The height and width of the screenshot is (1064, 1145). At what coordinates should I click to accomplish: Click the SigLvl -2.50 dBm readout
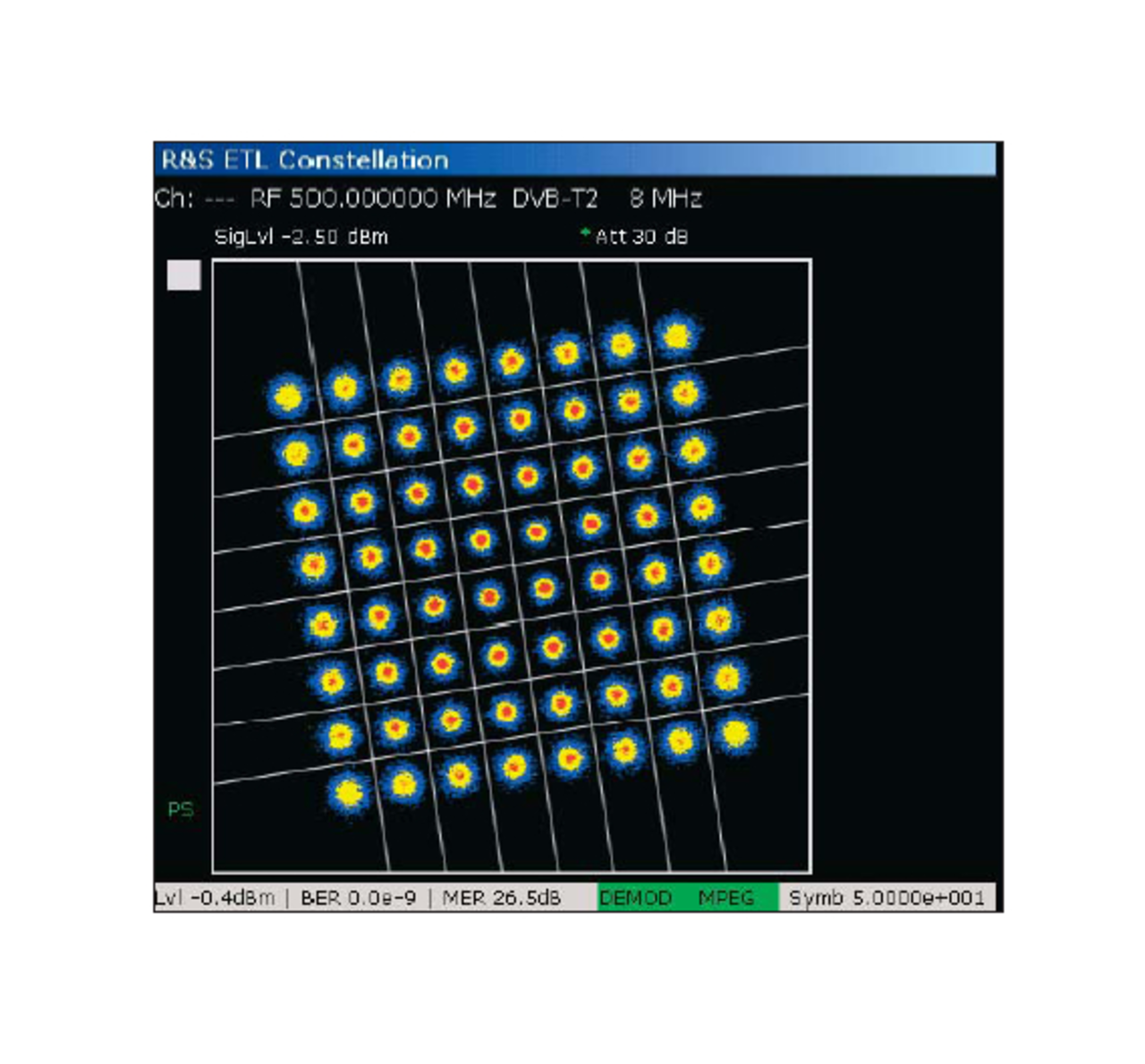pyautogui.click(x=301, y=237)
